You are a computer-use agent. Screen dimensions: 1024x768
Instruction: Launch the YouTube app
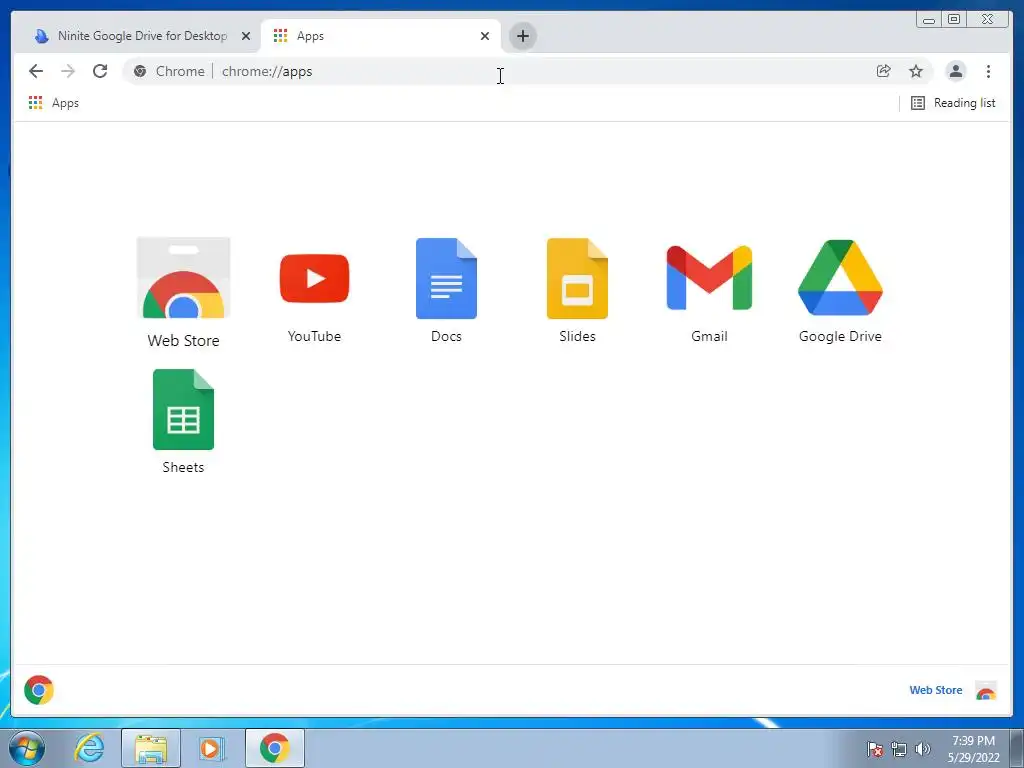coord(314,279)
